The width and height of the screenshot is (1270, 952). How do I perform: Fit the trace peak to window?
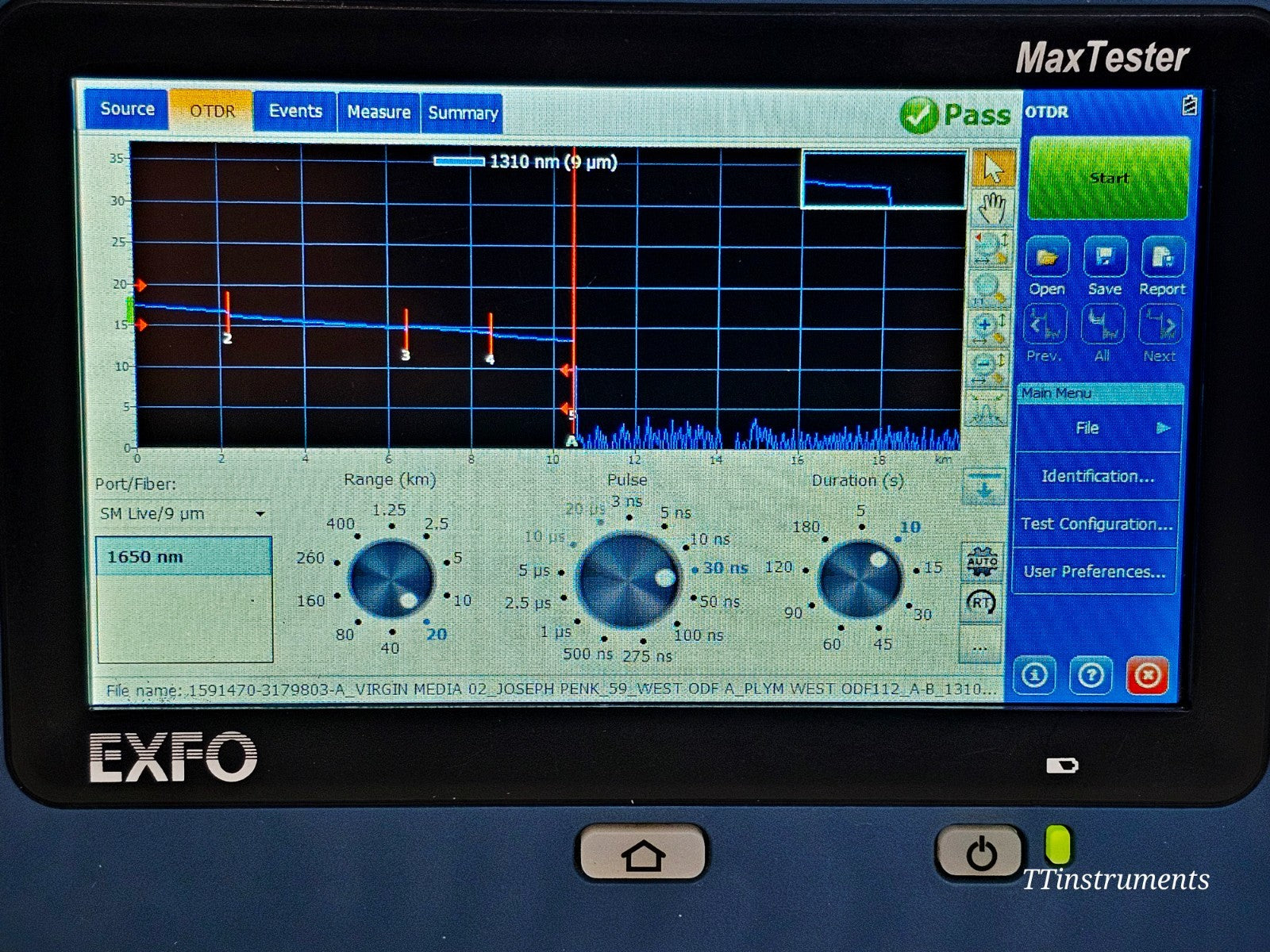pos(986,408)
